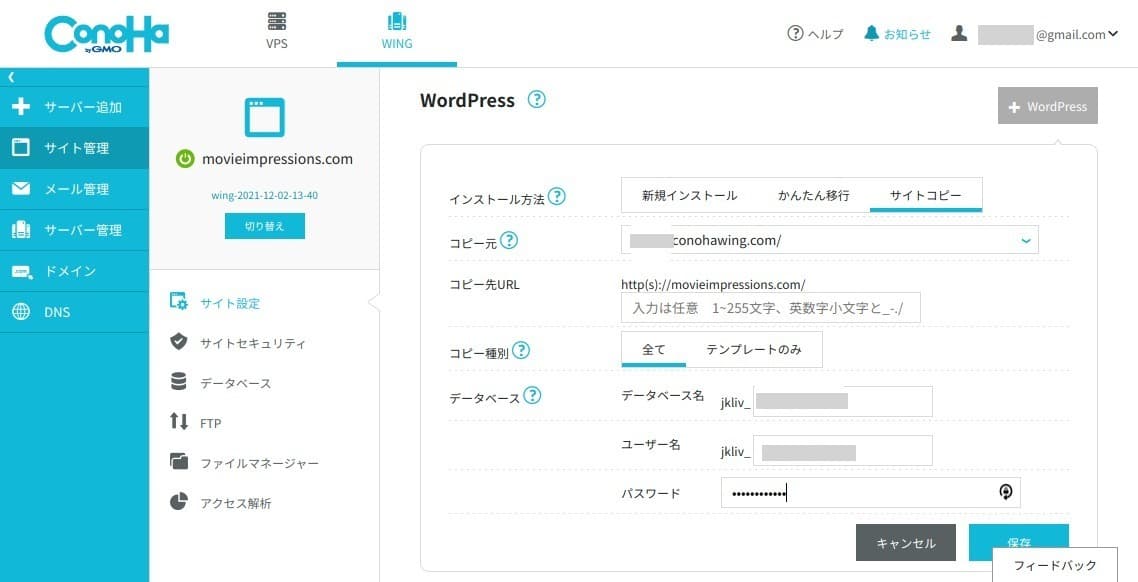Click the movieimpressions.com domain name
This screenshot has width=1138, height=582.
coord(277,159)
